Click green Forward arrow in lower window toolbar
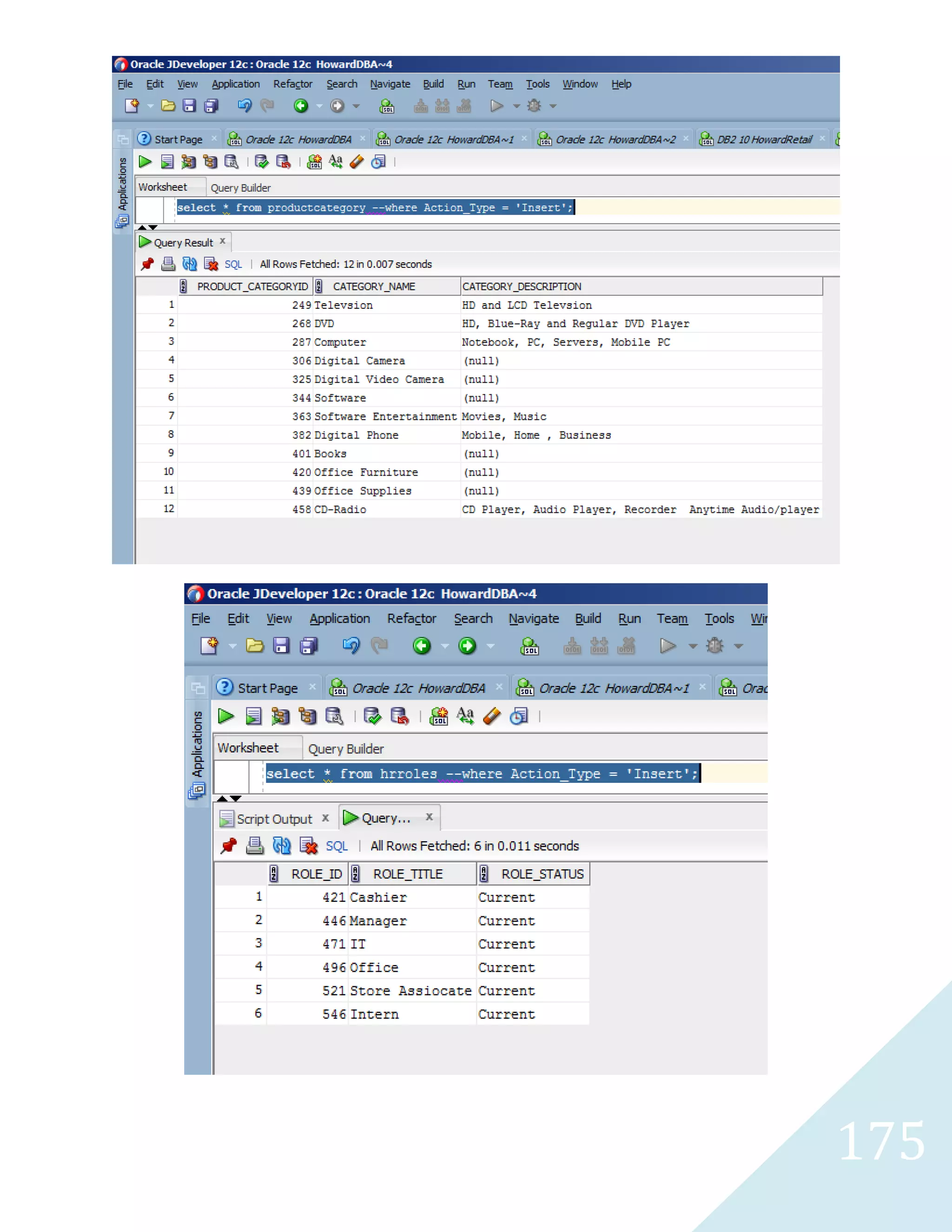Image resolution: width=952 pixels, height=1232 pixels. pyautogui.click(x=467, y=646)
